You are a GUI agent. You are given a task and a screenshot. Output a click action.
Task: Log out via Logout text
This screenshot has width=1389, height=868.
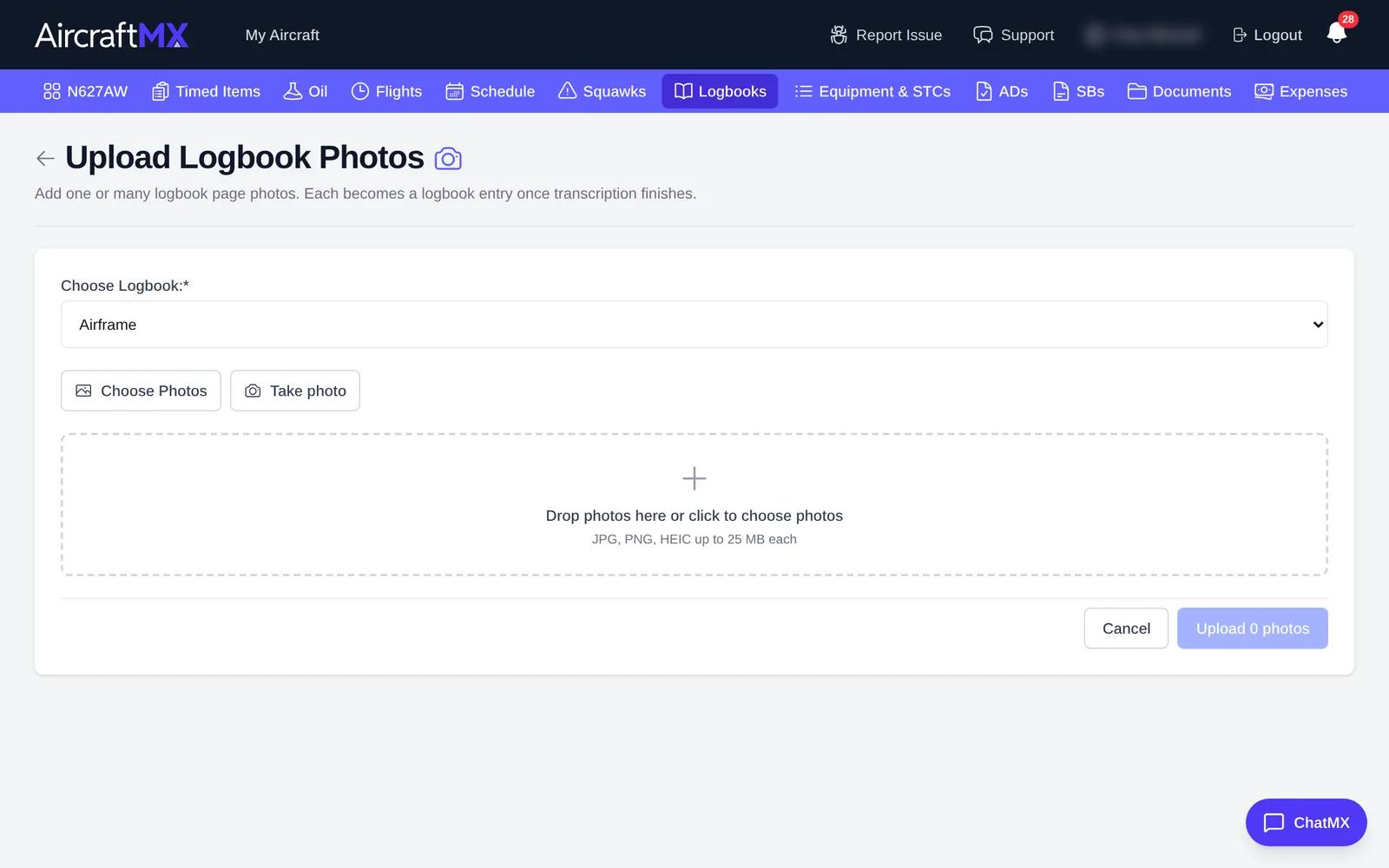(x=1278, y=35)
